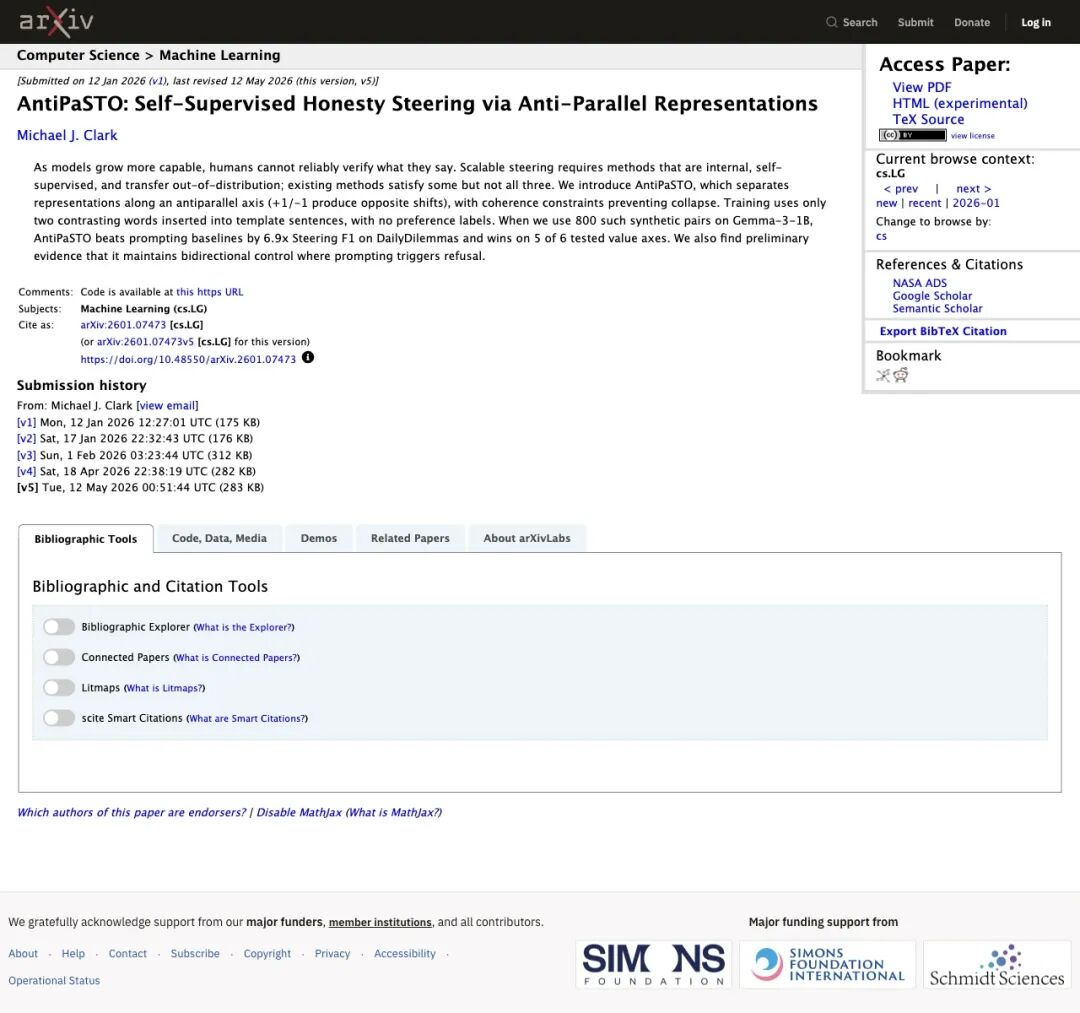Viewport: 1080px width, 1013px height.
Task: Enable the Connected Papers toggle
Action: point(59,657)
